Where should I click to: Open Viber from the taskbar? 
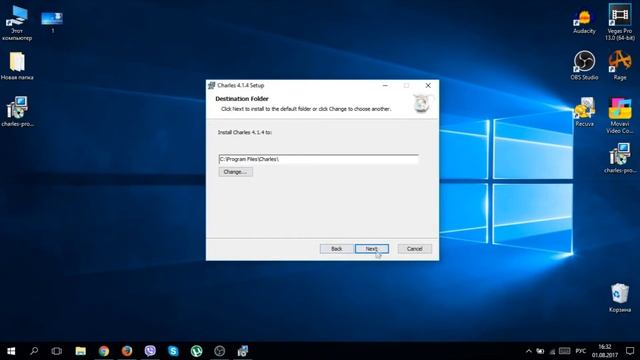click(150, 351)
